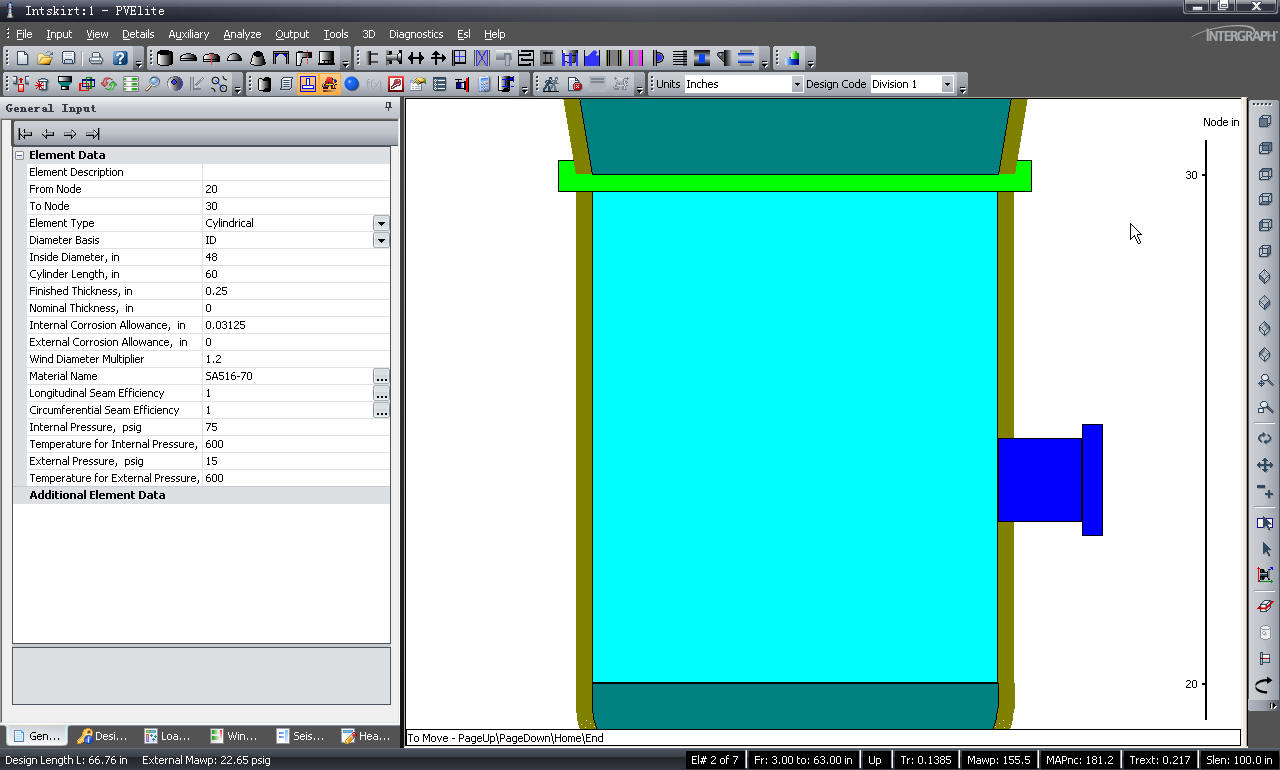Click the crossed-pattern packing detail icon
Image resolution: width=1280 pixels, height=770 pixels.
[x=481, y=58]
